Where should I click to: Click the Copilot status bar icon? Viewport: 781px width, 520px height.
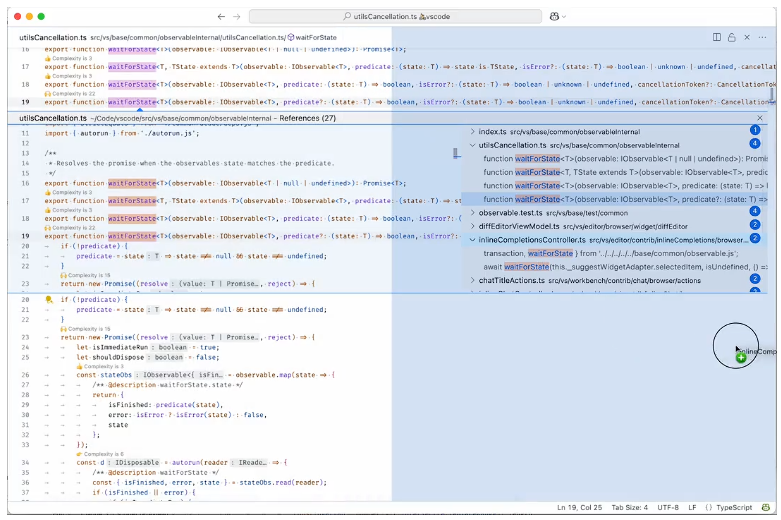tap(767, 507)
